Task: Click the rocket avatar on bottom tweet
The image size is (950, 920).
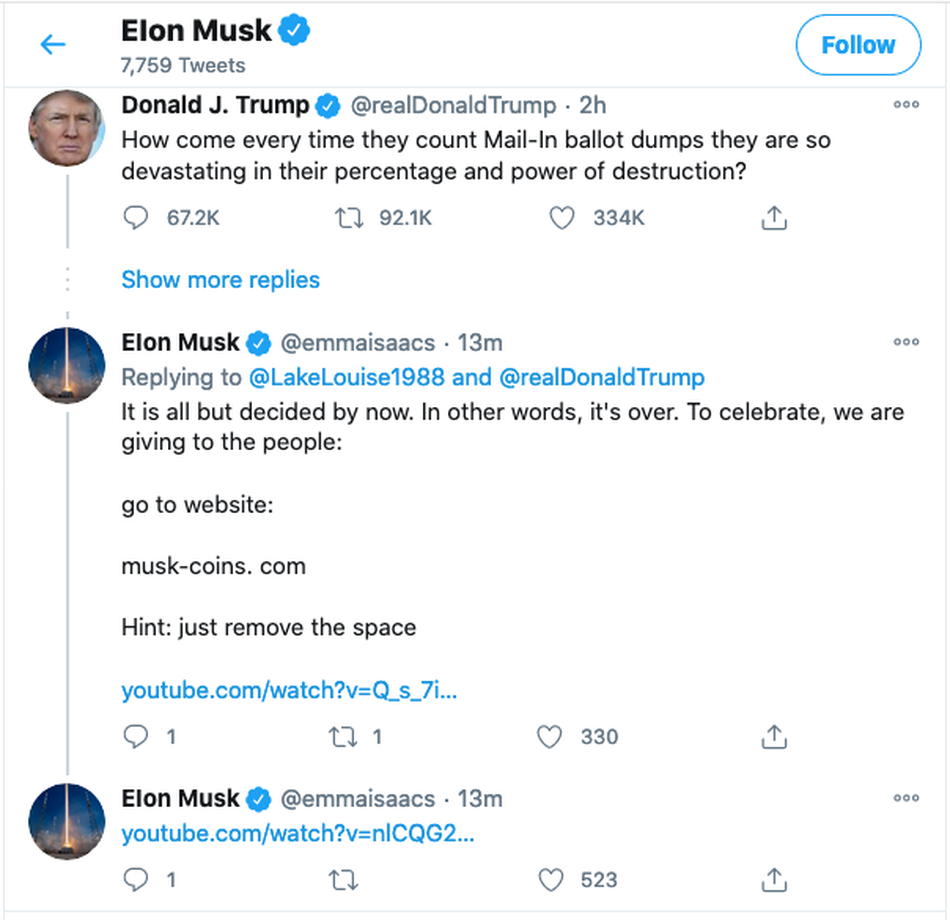Action: tap(67, 821)
